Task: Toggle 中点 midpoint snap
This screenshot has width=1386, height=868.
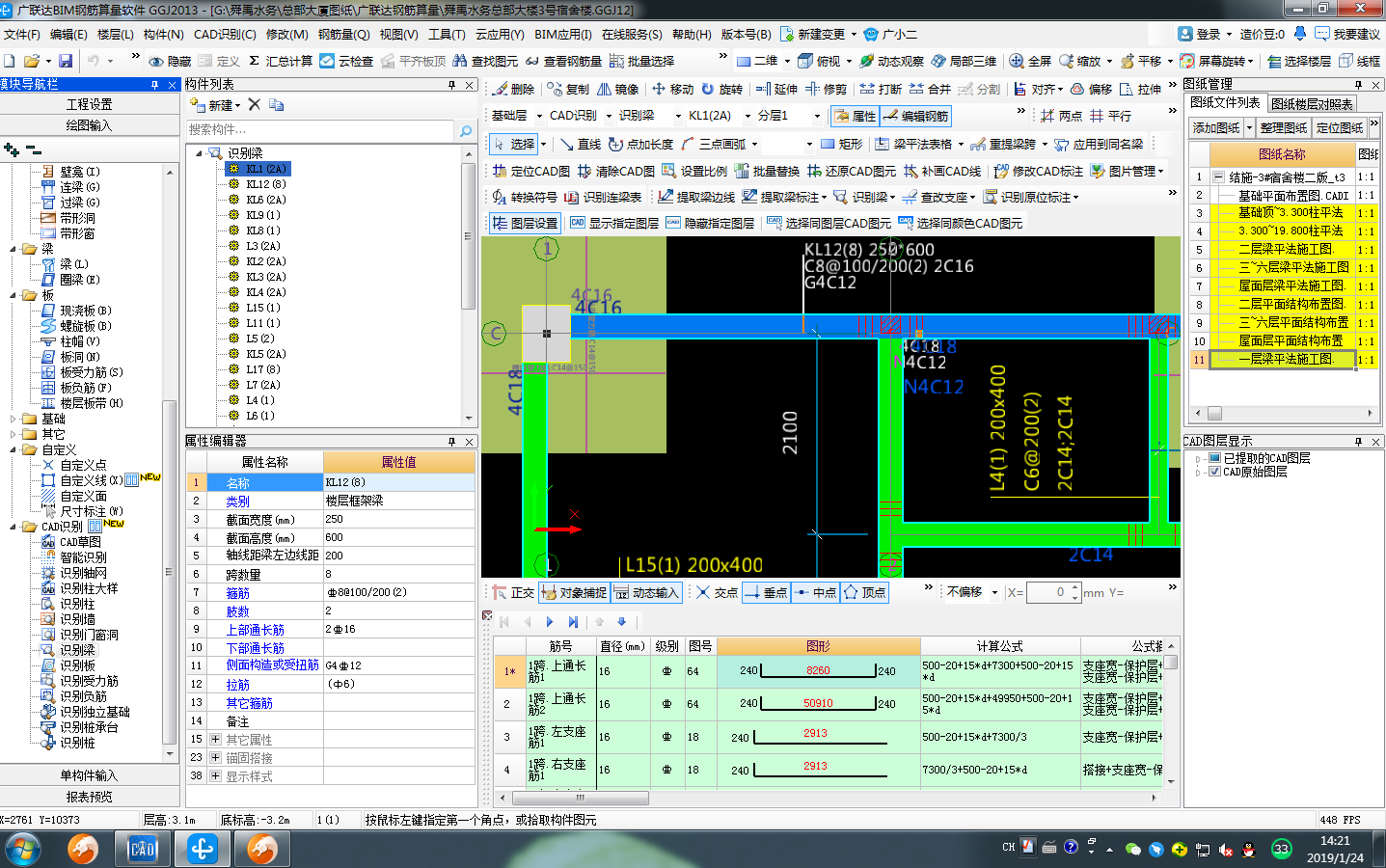Action: [x=815, y=592]
